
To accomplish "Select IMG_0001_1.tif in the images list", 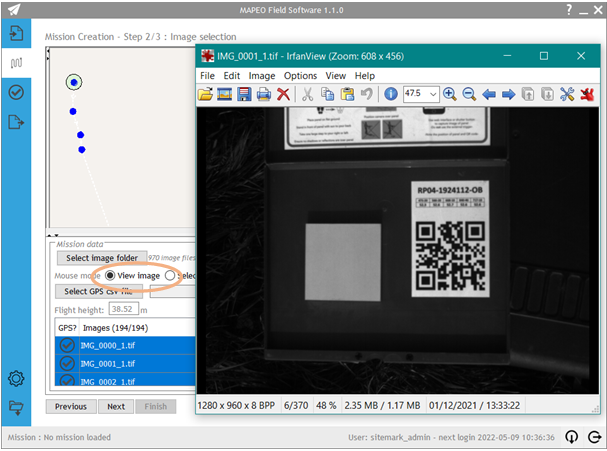I will coord(126,364).
